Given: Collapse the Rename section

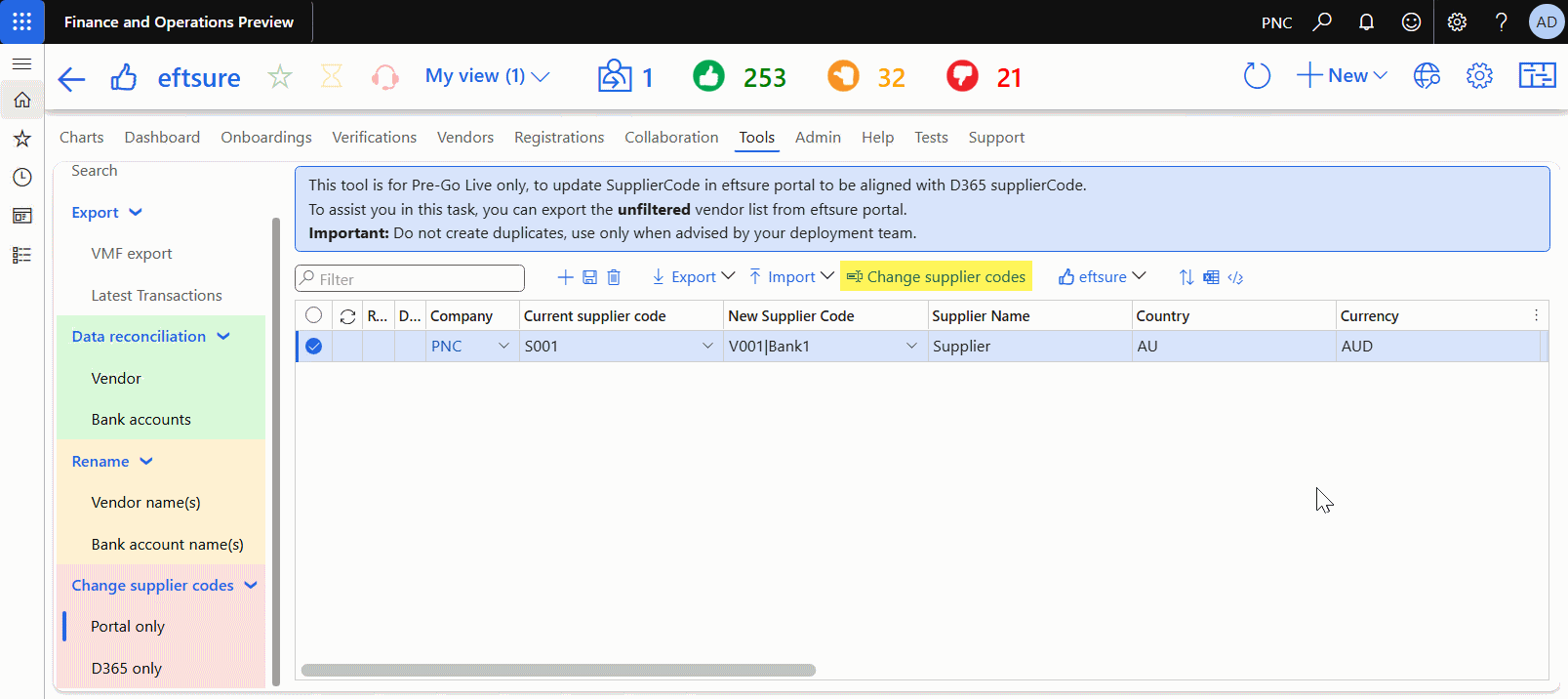Looking at the screenshot, I should click(146, 462).
